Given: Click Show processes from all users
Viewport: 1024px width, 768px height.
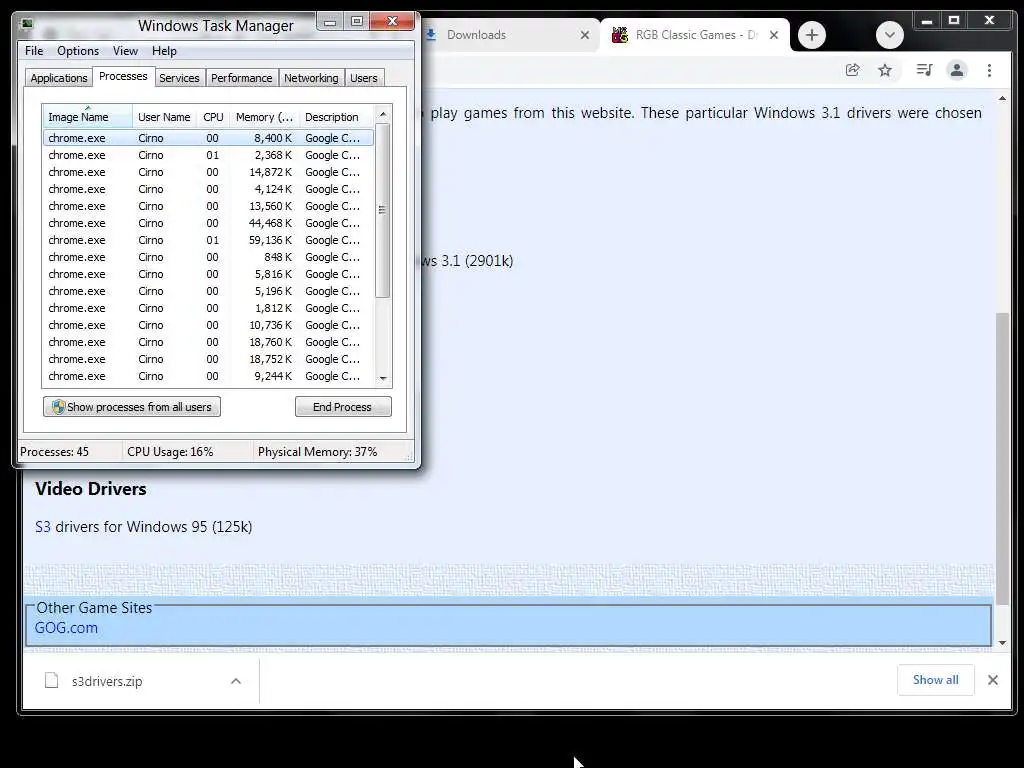Looking at the screenshot, I should coord(132,407).
